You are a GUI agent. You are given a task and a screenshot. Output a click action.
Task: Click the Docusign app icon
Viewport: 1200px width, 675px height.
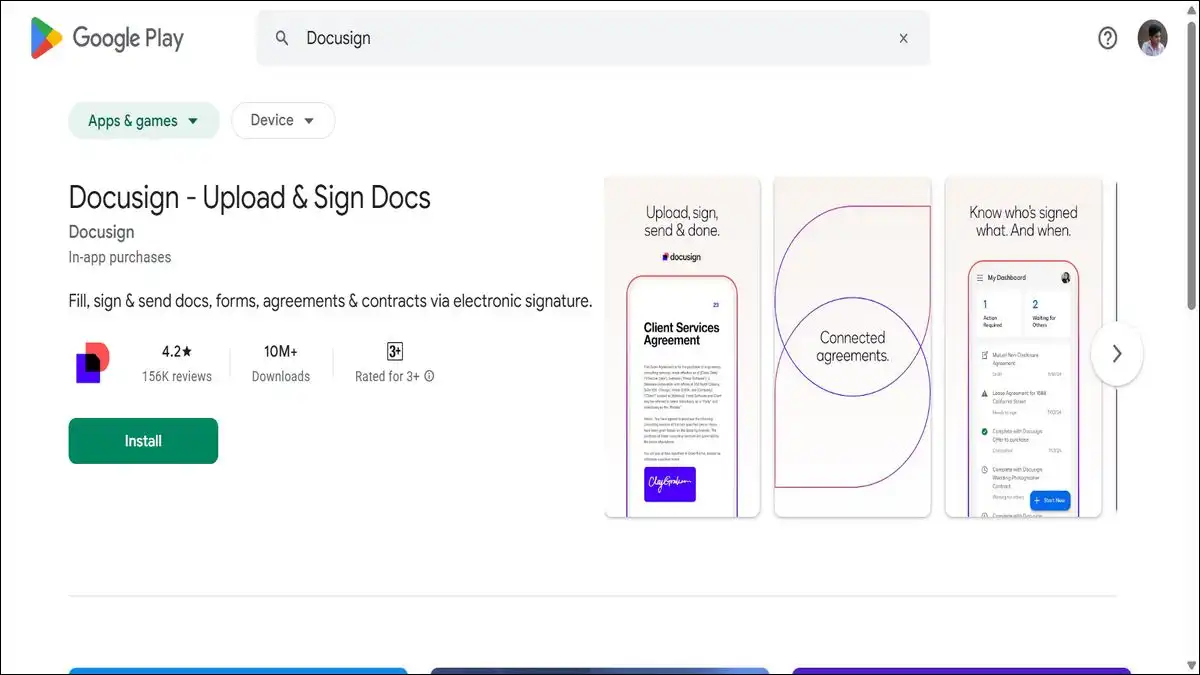93,363
